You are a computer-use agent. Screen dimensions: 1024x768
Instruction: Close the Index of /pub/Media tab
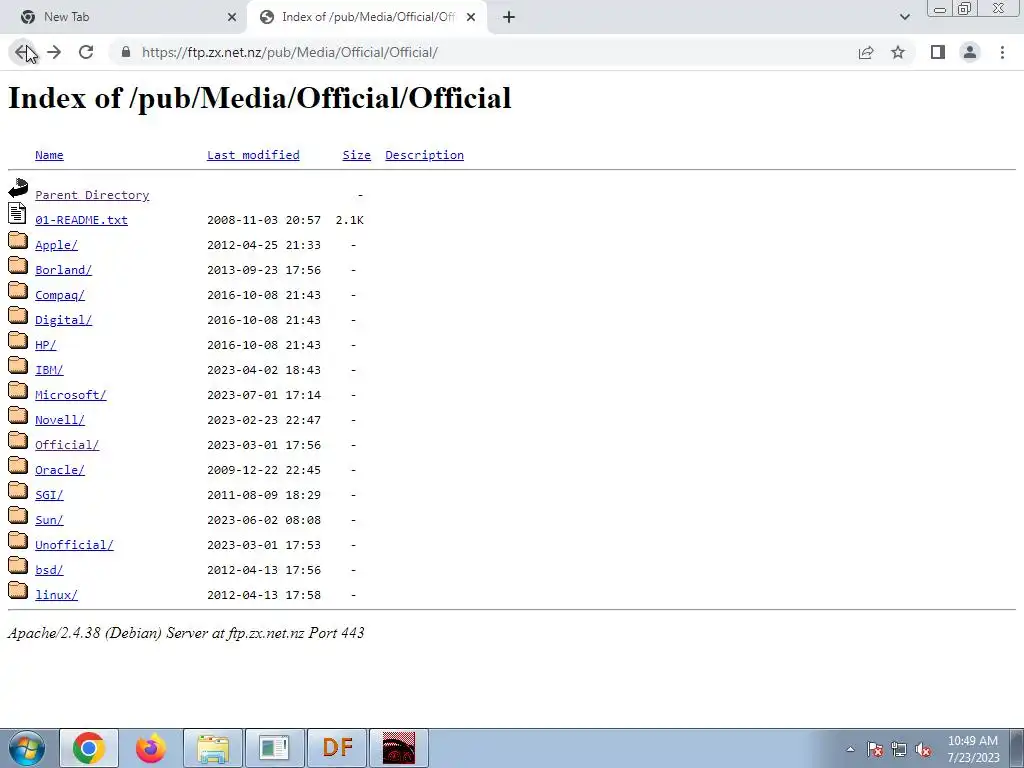point(471,17)
